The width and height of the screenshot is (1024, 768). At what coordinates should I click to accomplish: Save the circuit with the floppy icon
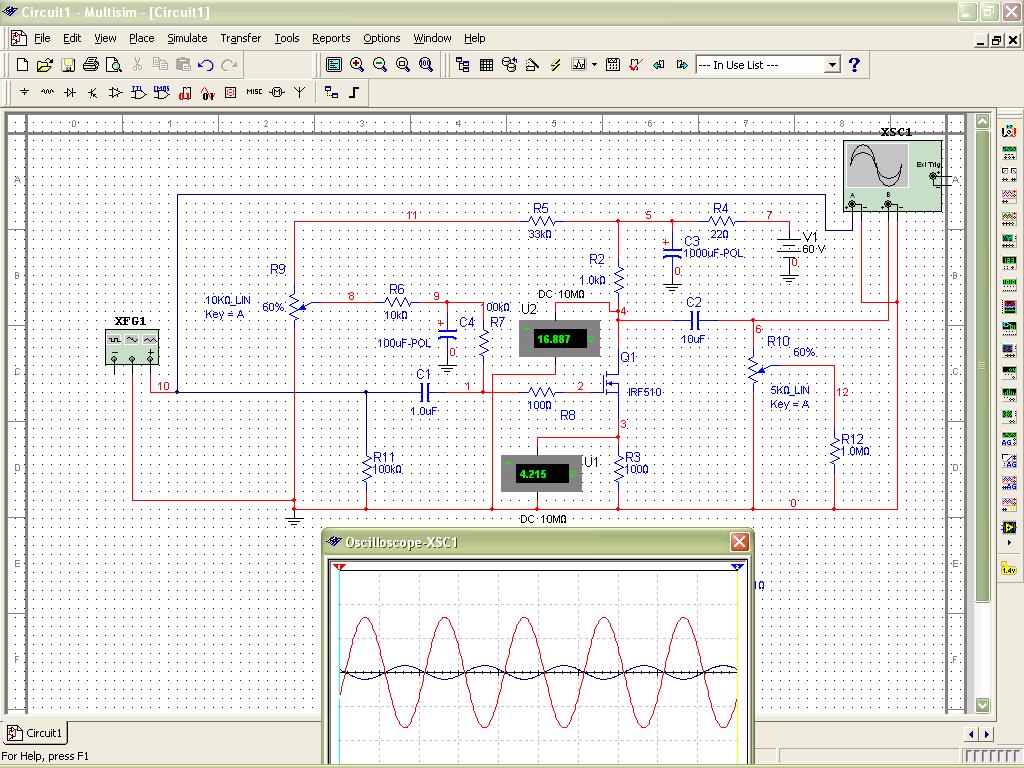(x=67, y=65)
